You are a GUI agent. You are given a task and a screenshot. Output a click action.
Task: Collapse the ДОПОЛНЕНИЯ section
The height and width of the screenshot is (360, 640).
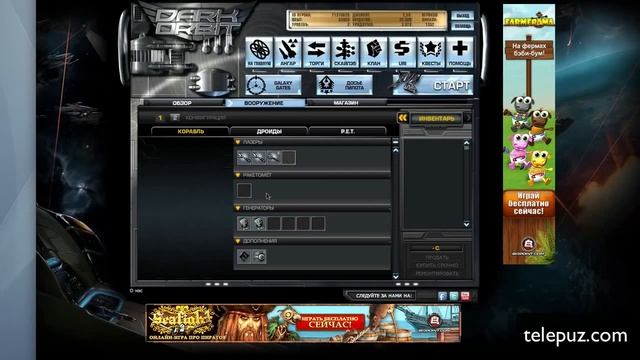coord(238,241)
